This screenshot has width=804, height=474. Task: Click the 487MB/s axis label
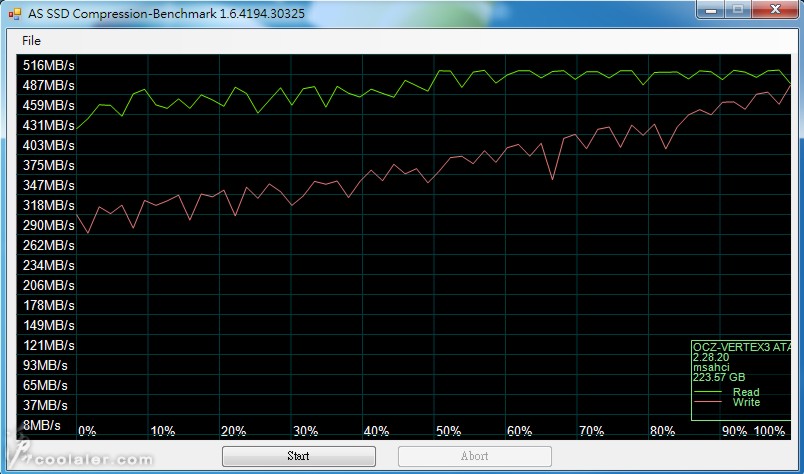[48, 85]
